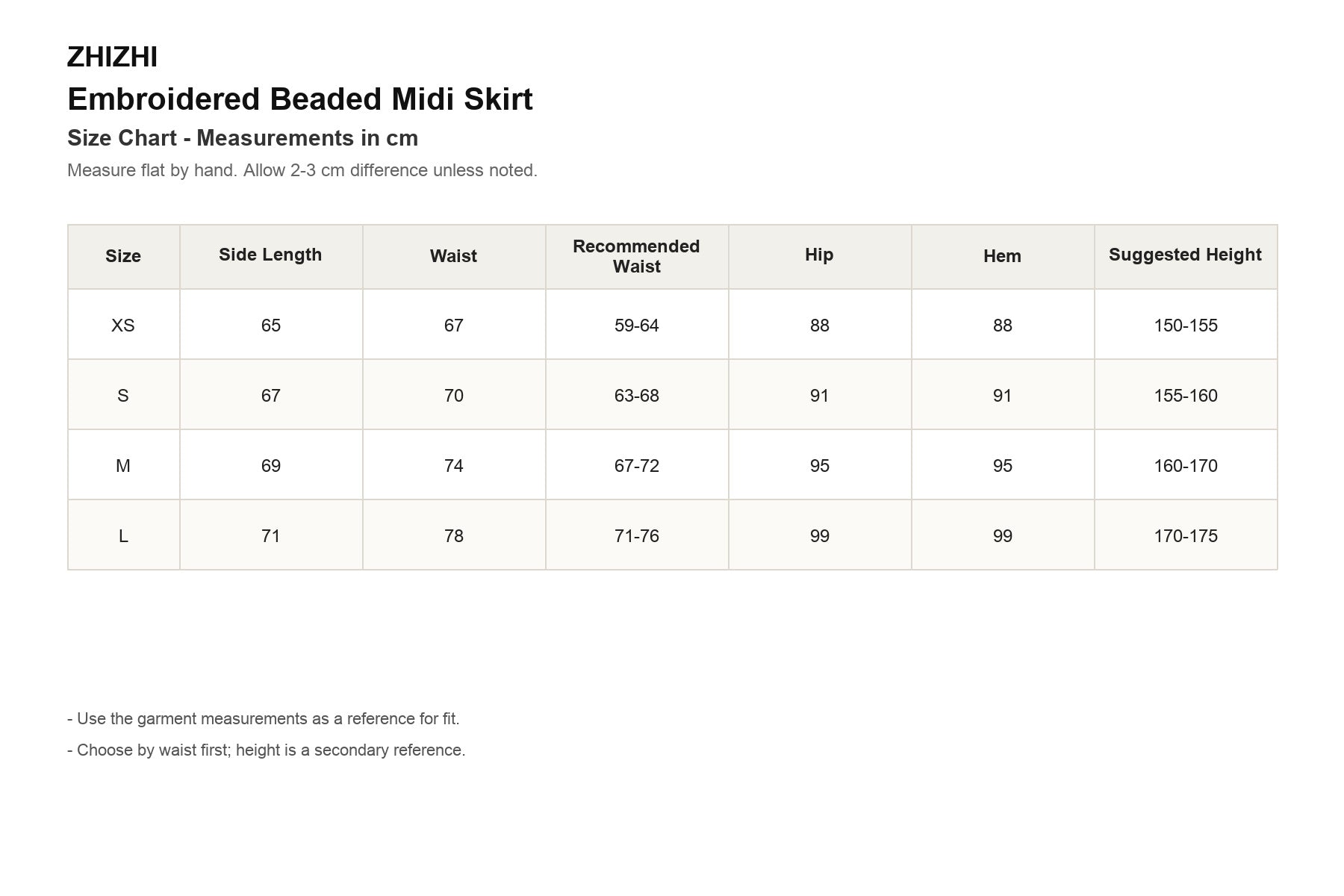1344x896 pixels.
Task: Select the Hem column header
Action: (1003, 257)
